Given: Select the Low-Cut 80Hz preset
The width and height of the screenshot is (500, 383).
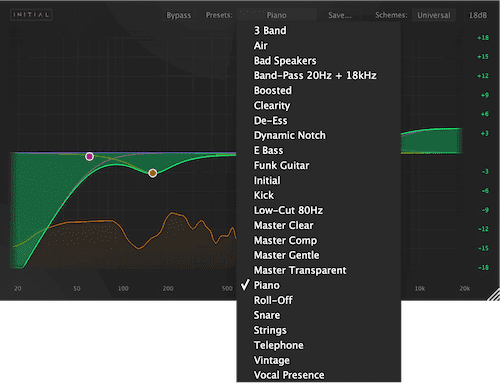Looking at the screenshot, I should pos(318,210).
